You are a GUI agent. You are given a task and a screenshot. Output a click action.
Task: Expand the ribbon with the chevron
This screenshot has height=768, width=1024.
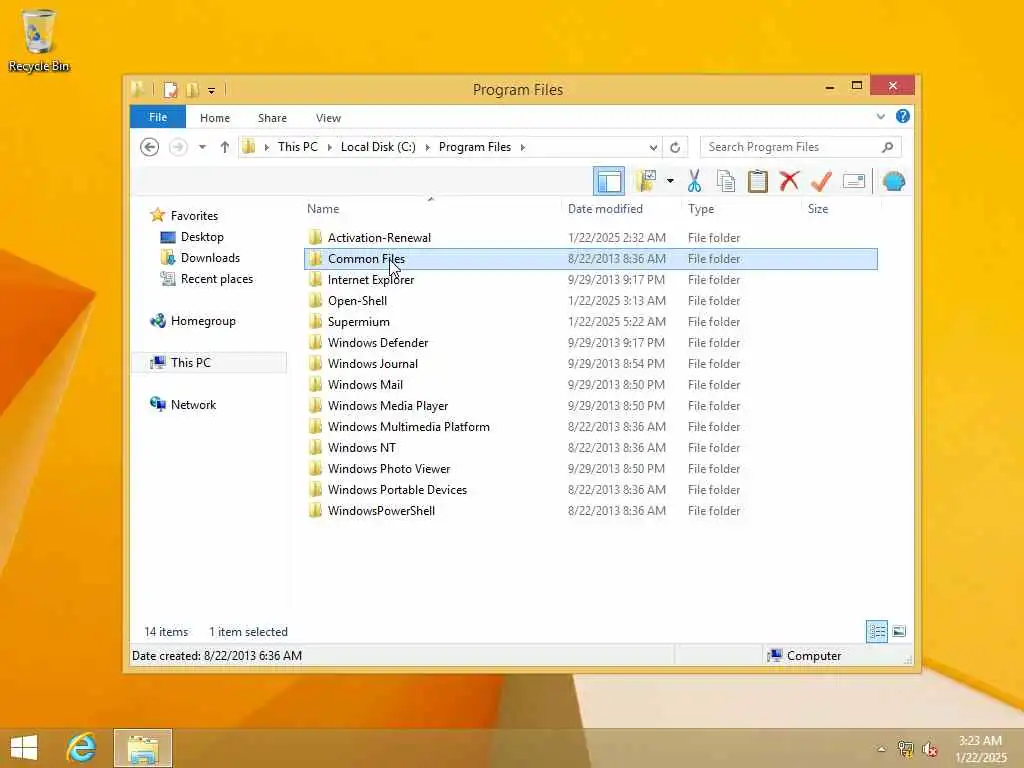[x=881, y=117]
